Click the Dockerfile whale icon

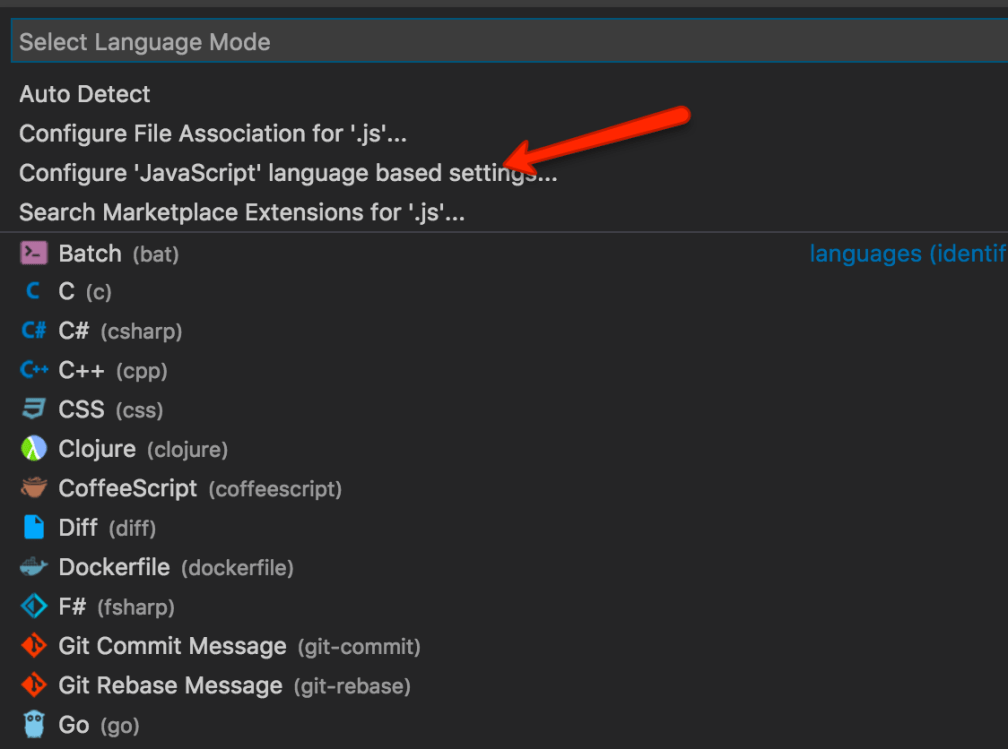tap(34, 568)
